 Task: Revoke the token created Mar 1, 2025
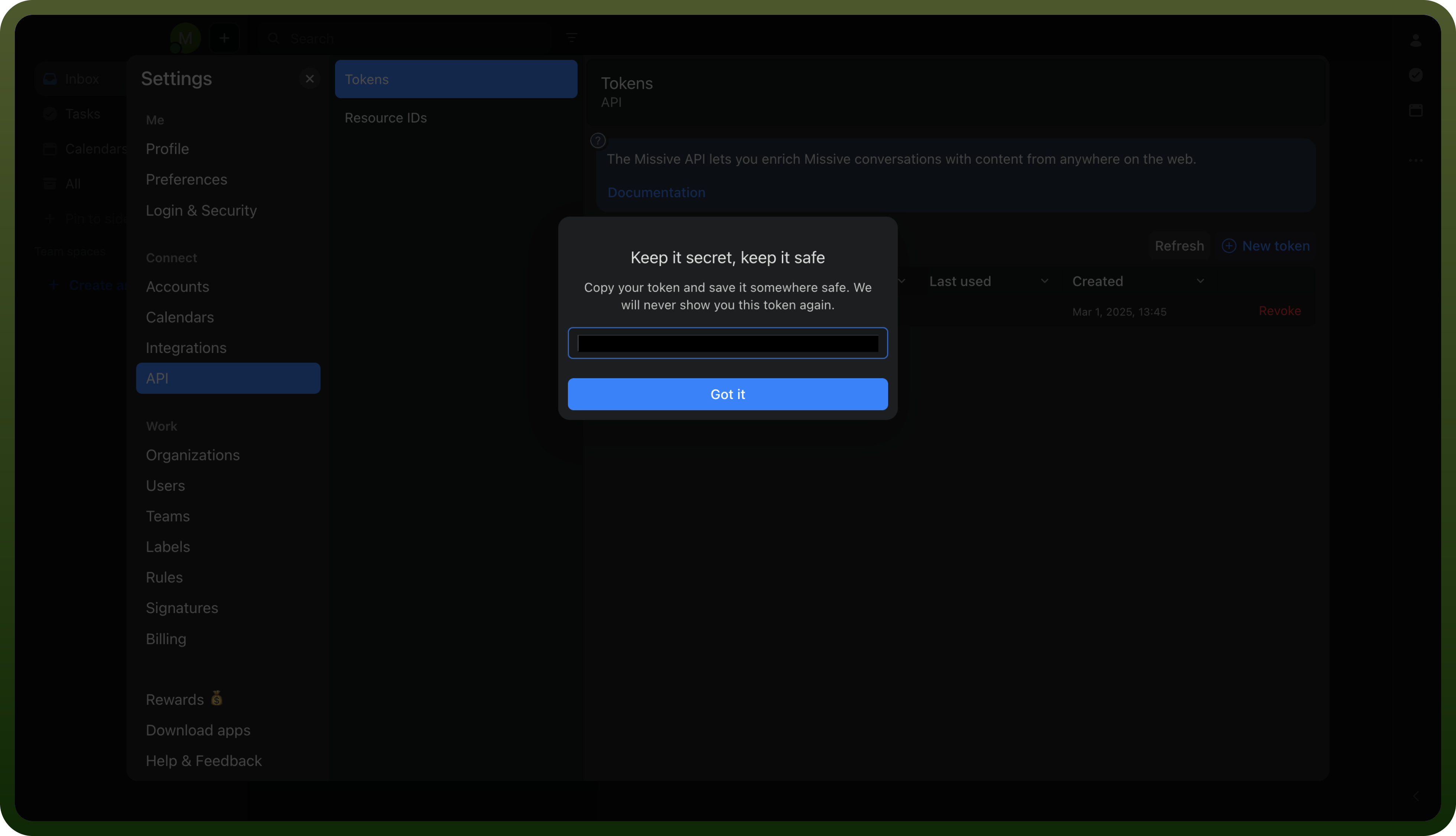coord(1279,311)
